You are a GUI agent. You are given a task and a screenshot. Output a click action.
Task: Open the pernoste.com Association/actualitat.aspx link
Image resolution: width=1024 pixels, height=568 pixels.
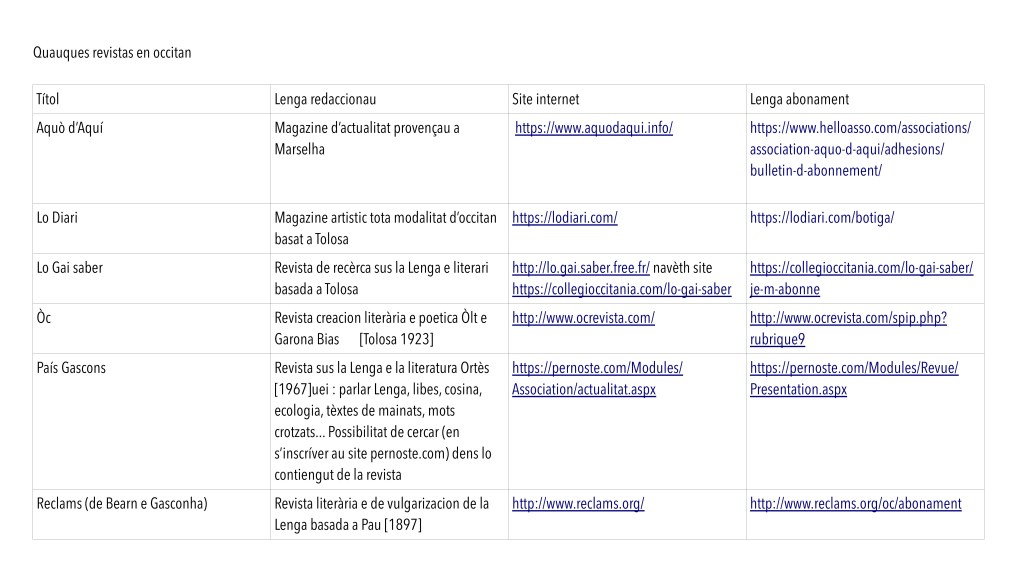pyautogui.click(x=597, y=379)
